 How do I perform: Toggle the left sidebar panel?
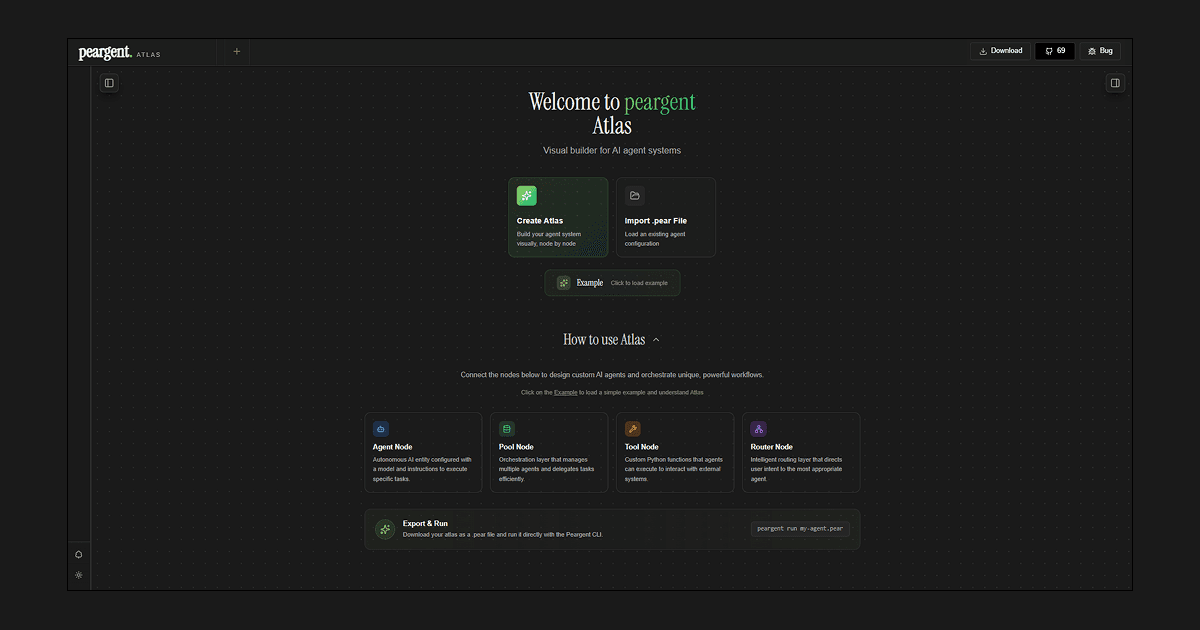coord(108,83)
